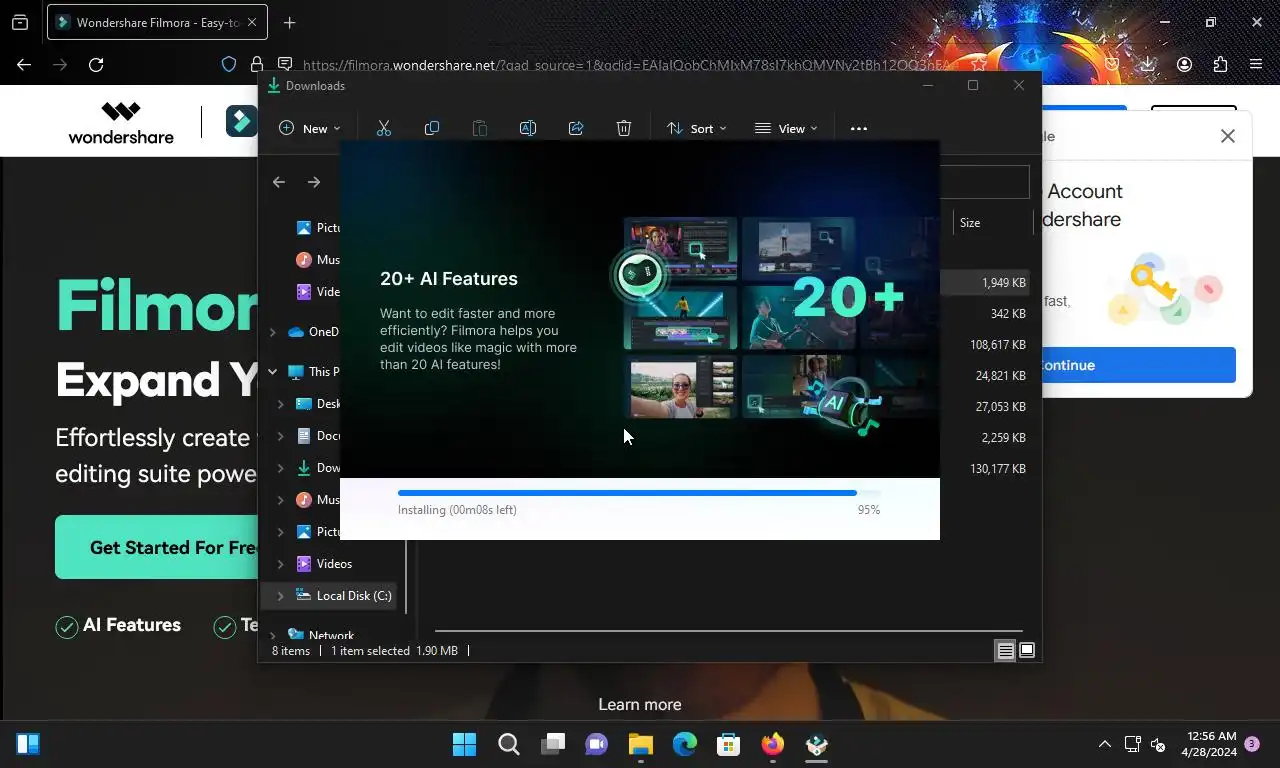
Task: Expand the Documents tree node chevron
Action: pos(280,436)
